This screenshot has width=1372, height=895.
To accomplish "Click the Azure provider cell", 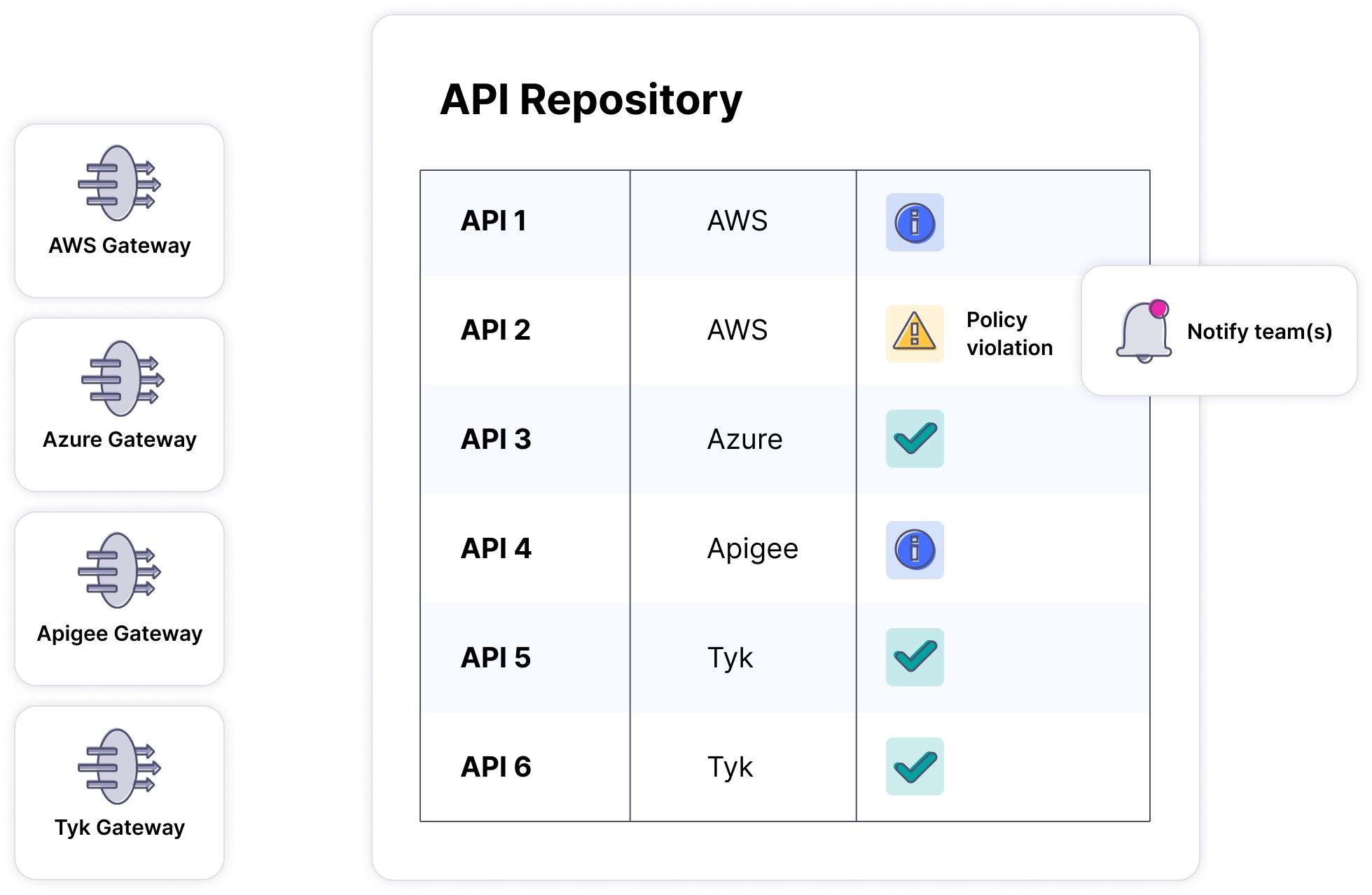I will click(x=744, y=439).
